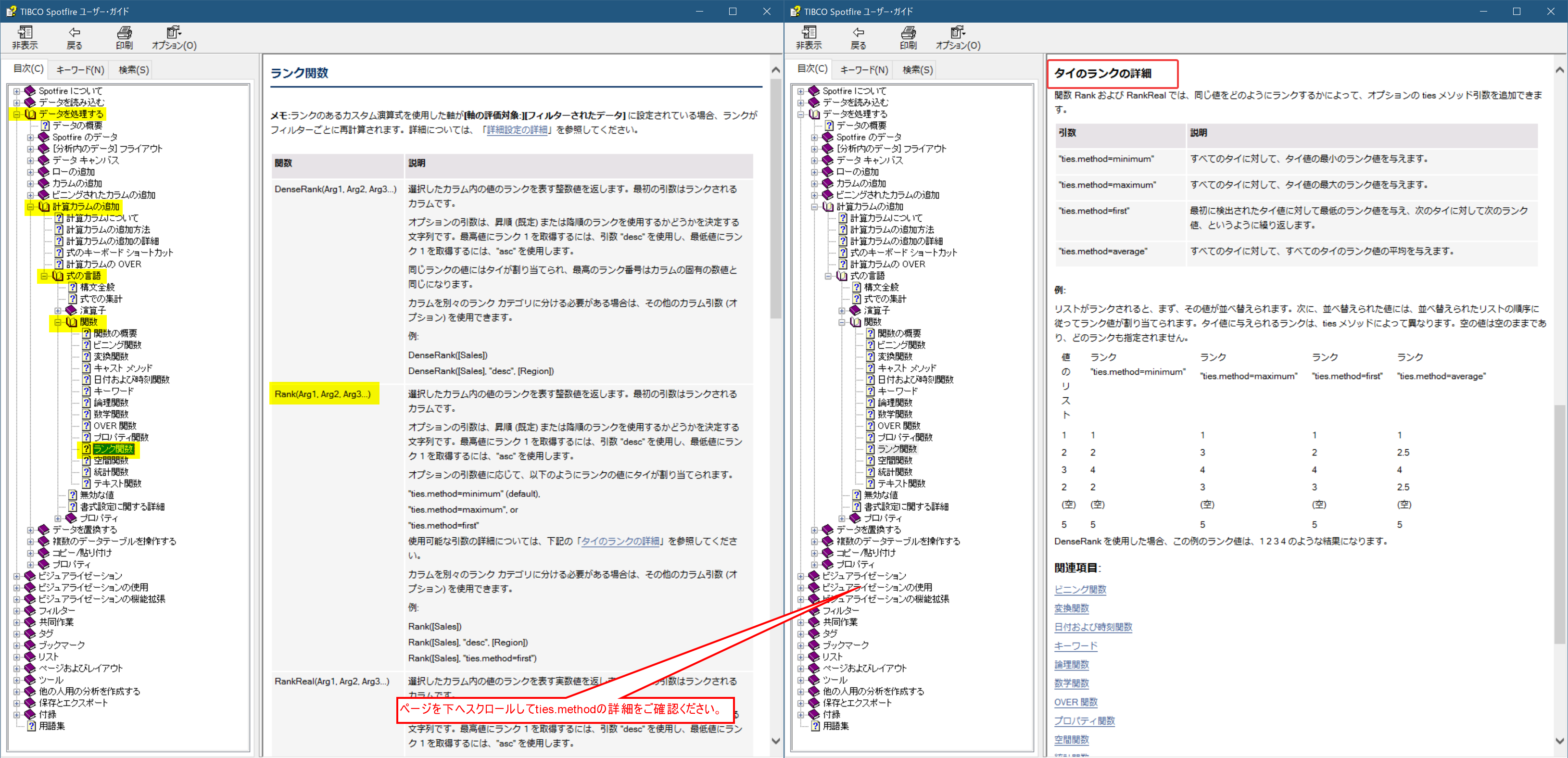This screenshot has width=1568, height=758.
Task: Maximize the right help window
Action: point(1516,11)
